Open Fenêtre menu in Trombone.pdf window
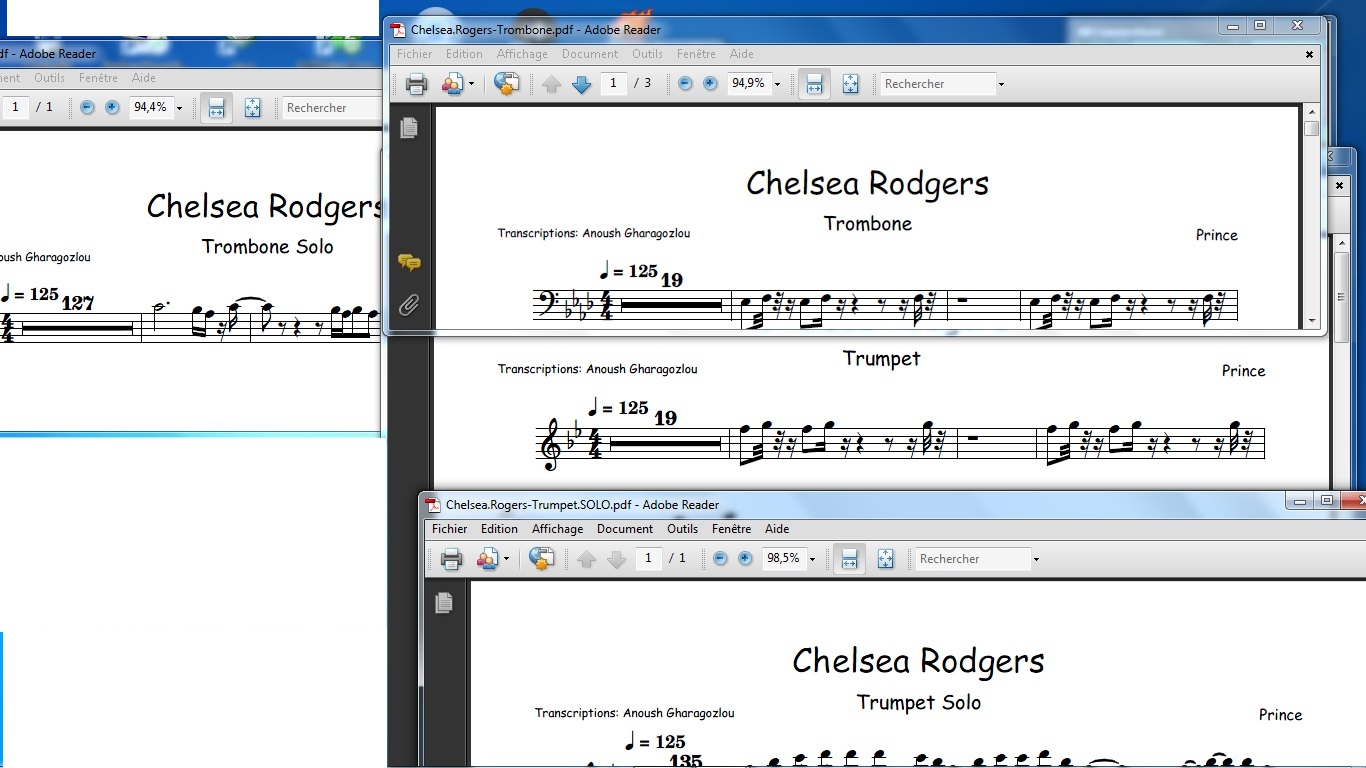1366x768 pixels. tap(696, 54)
